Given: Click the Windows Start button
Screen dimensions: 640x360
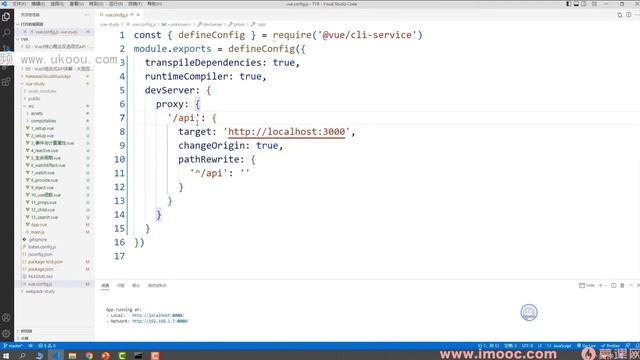Looking at the screenshot, I should click(6, 356).
